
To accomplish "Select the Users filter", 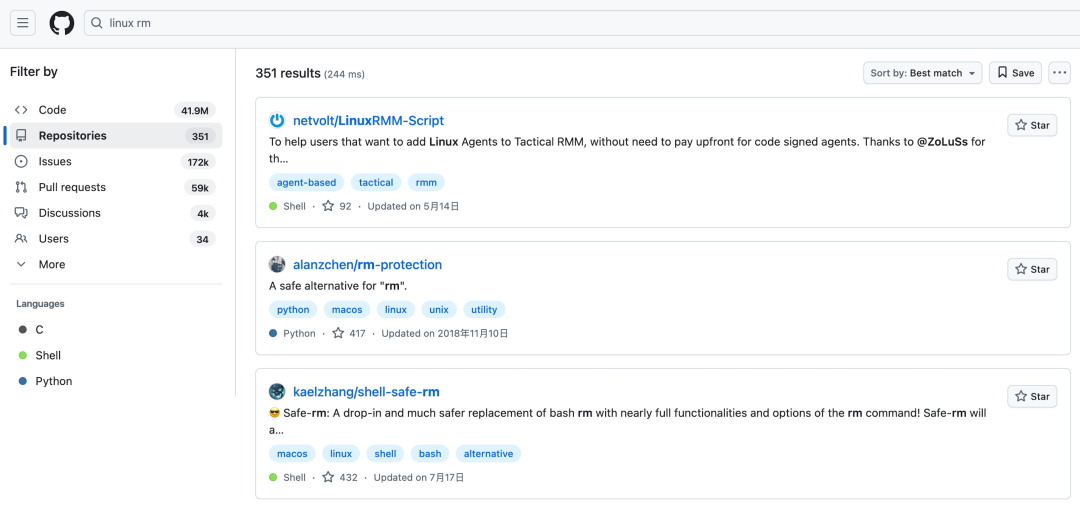I will pyautogui.click(x=116, y=239).
